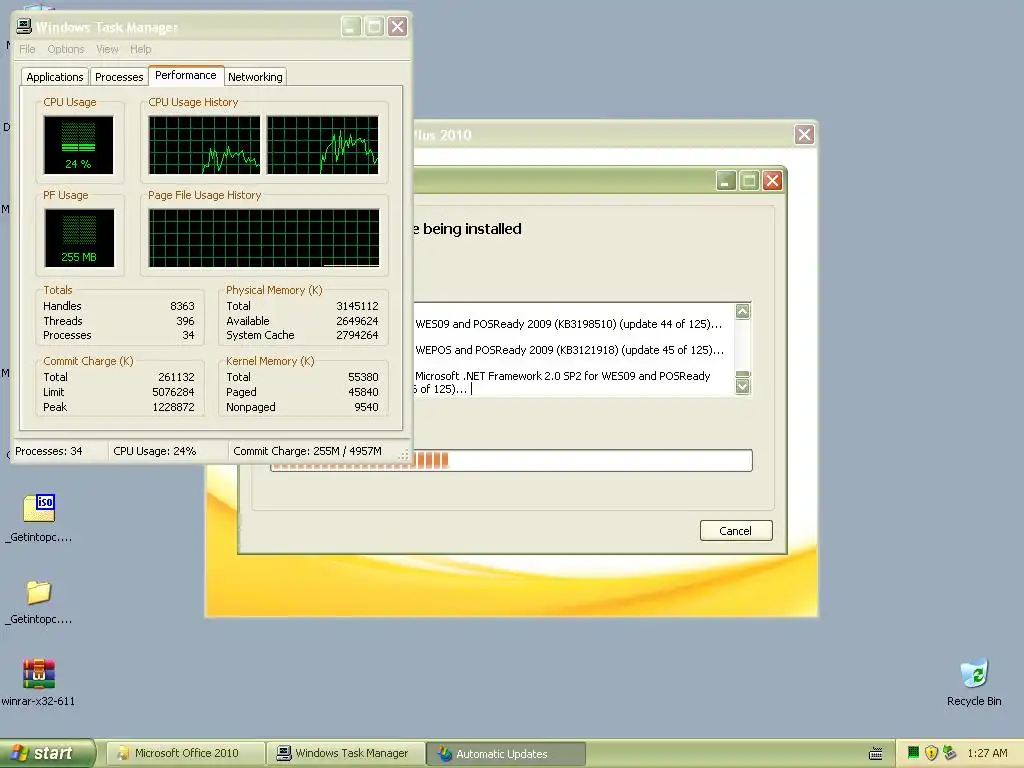Screen dimensions: 1024x768
Task: Switch to Microsoft Office 2010 taskbar button
Action: click(185, 754)
